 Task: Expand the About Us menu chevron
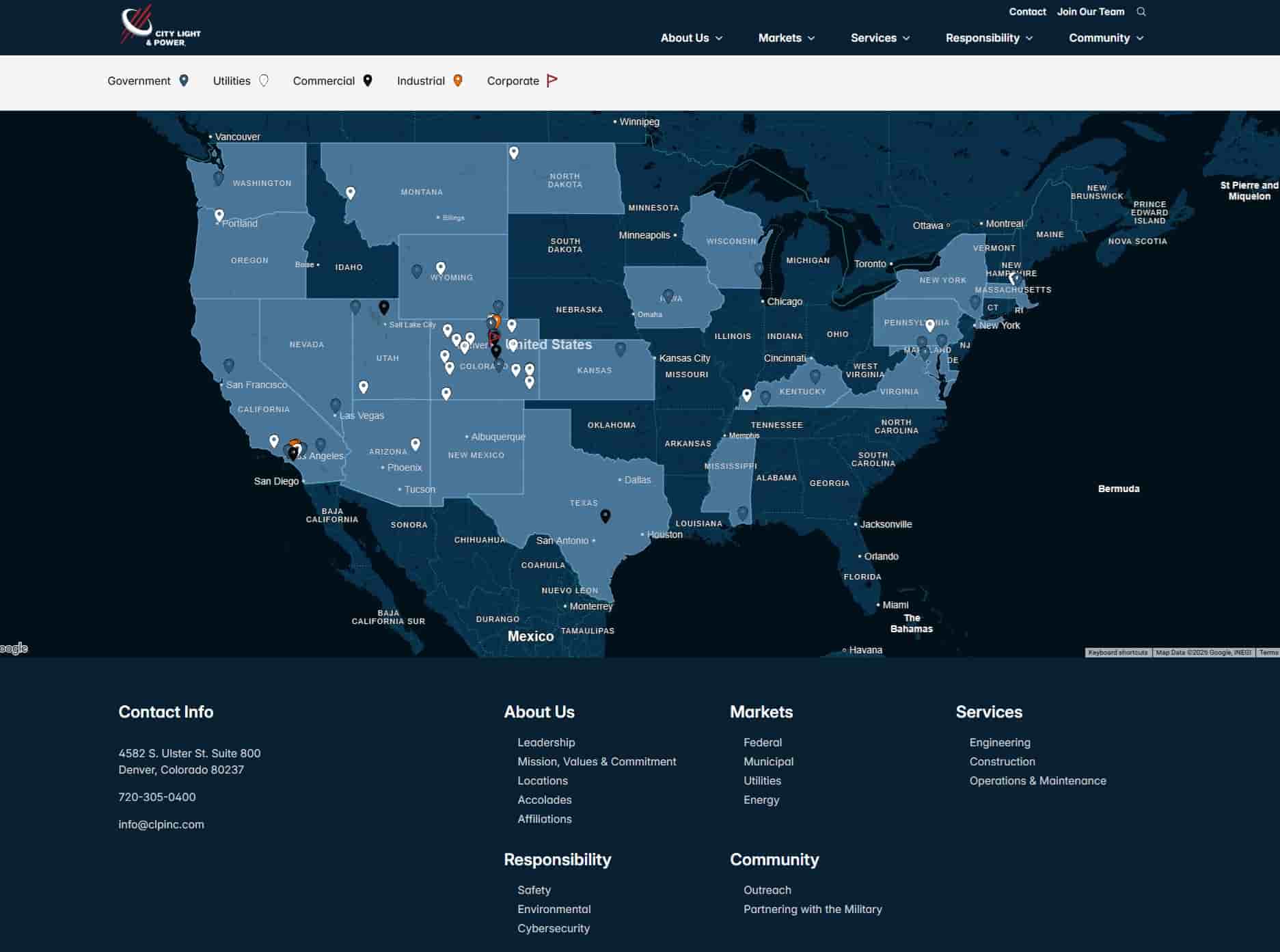[x=719, y=38]
